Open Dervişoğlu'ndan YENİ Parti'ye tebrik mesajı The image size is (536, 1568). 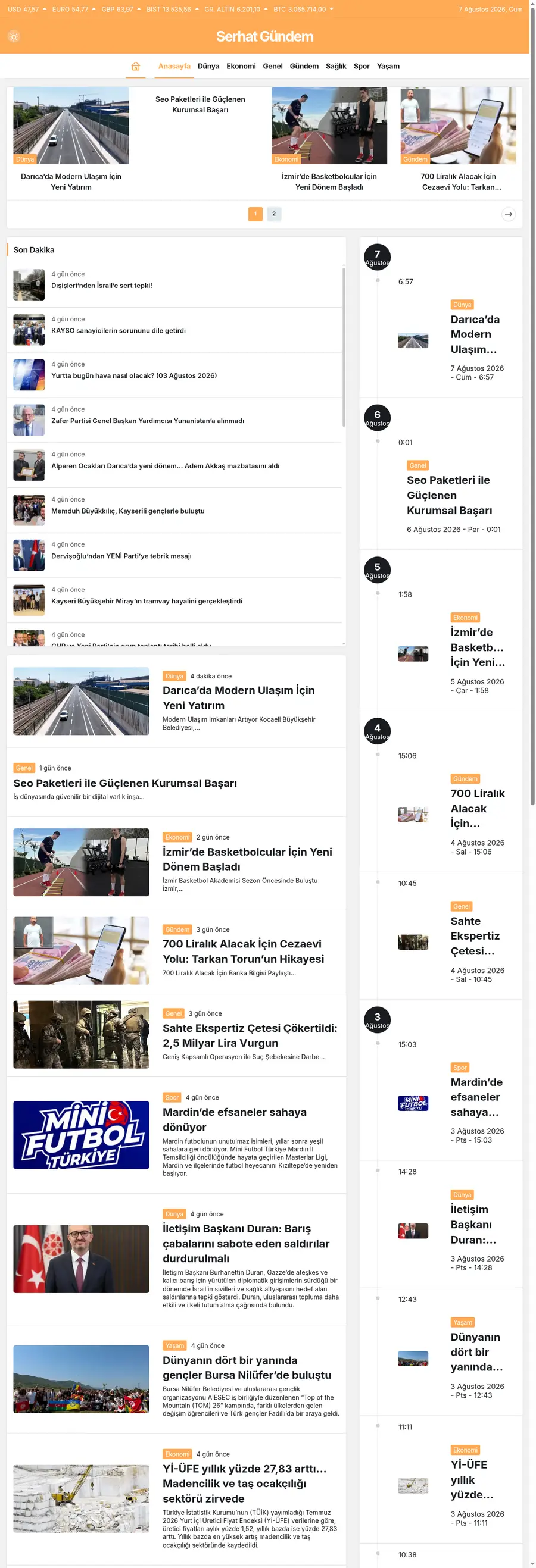pyautogui.click(x=121, y=556)
